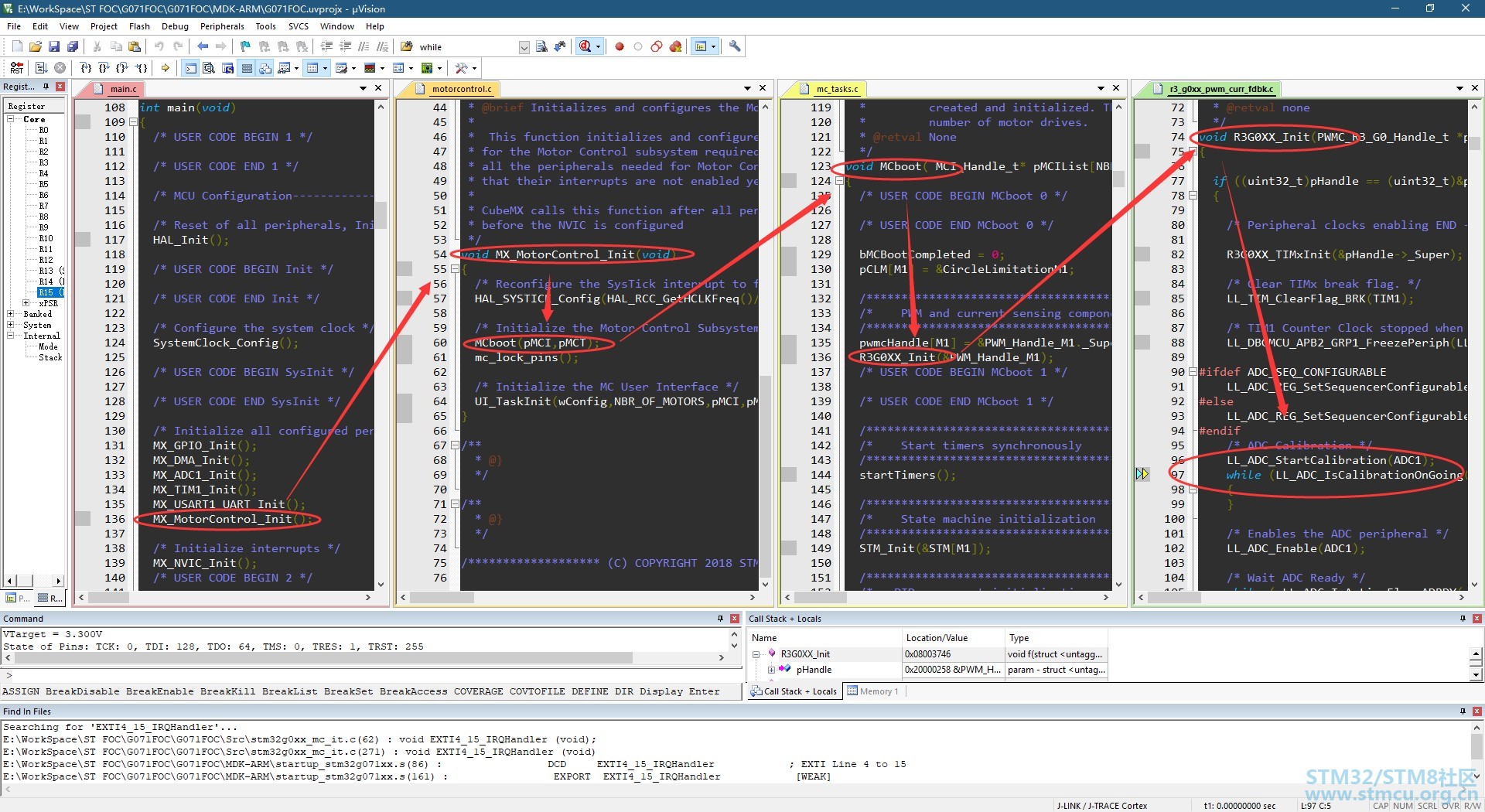
Task: Open the search text dropdown beside 'while'
Action: coord(524,47)
